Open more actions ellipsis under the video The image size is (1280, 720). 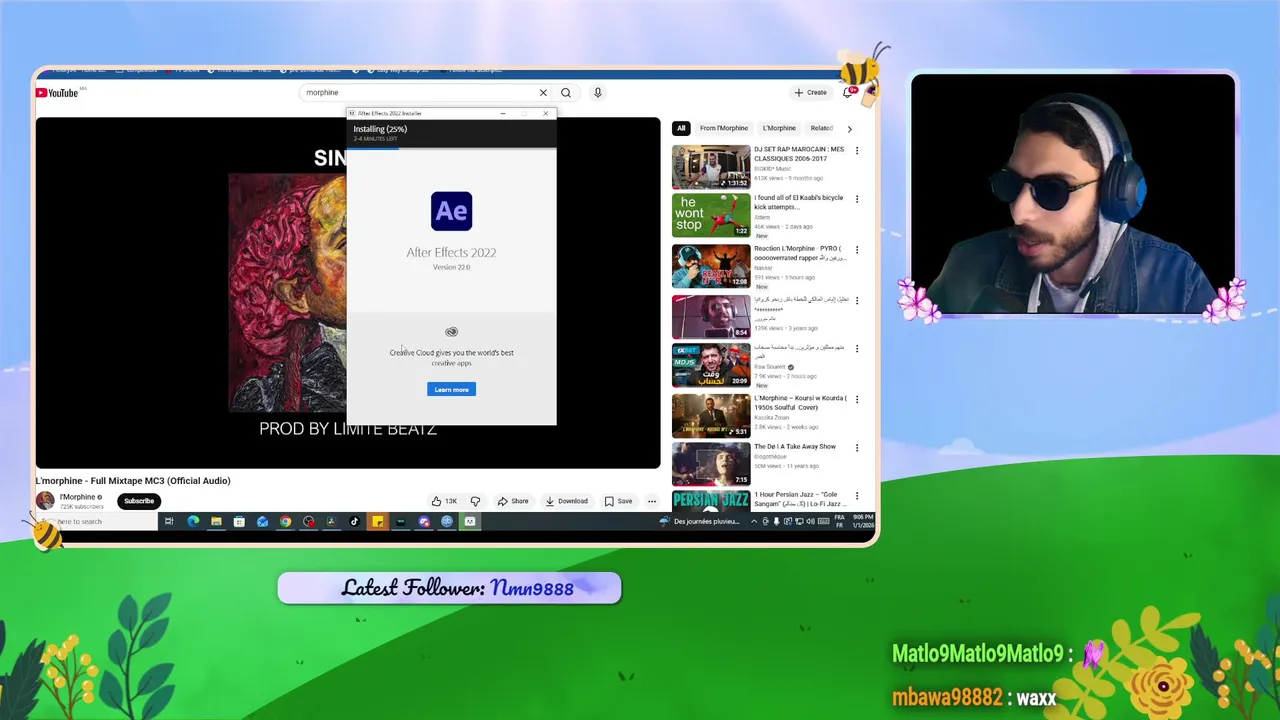652,501
